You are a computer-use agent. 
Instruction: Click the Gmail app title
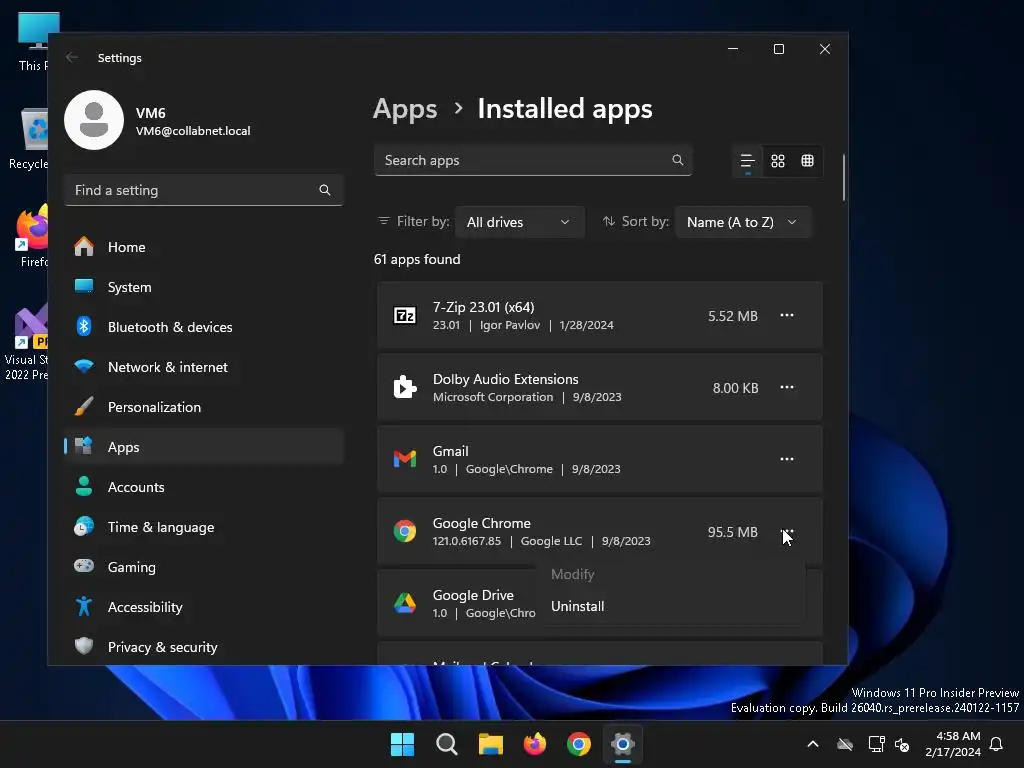point(451,451)
